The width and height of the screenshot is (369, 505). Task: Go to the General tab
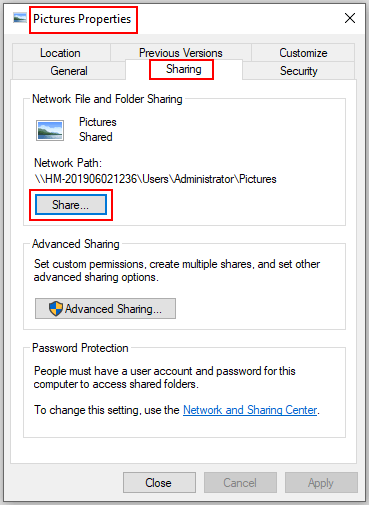69,71
